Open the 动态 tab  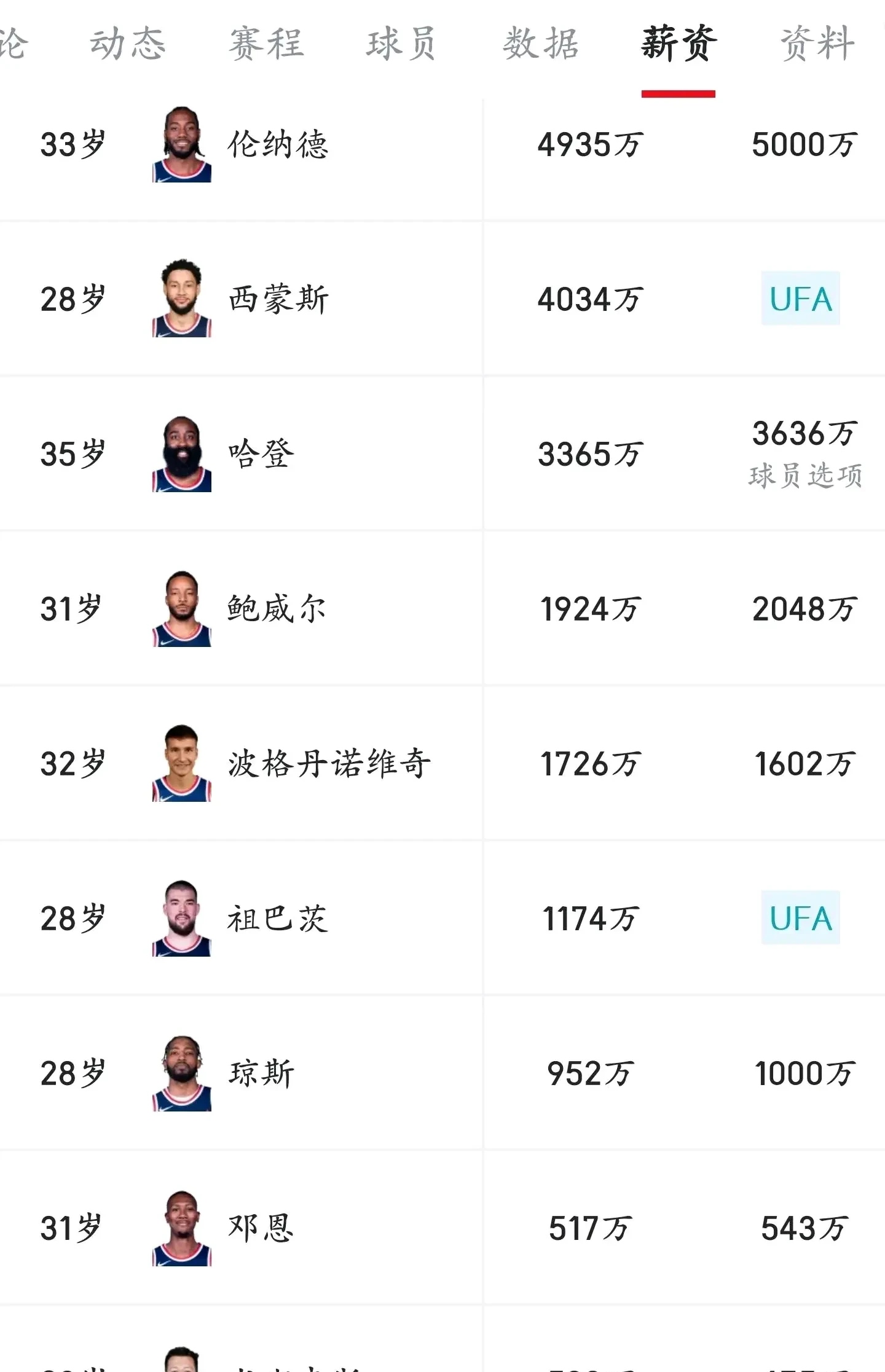(128, 44)
